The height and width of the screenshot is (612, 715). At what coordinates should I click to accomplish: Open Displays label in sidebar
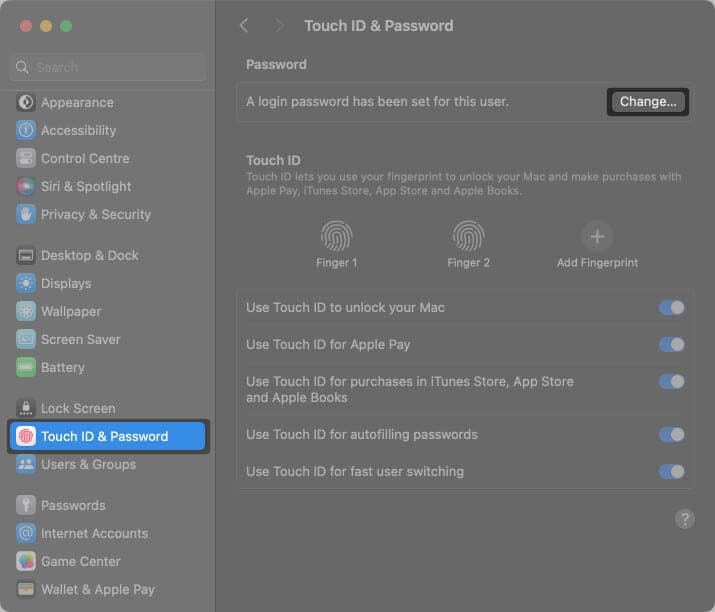66,284
